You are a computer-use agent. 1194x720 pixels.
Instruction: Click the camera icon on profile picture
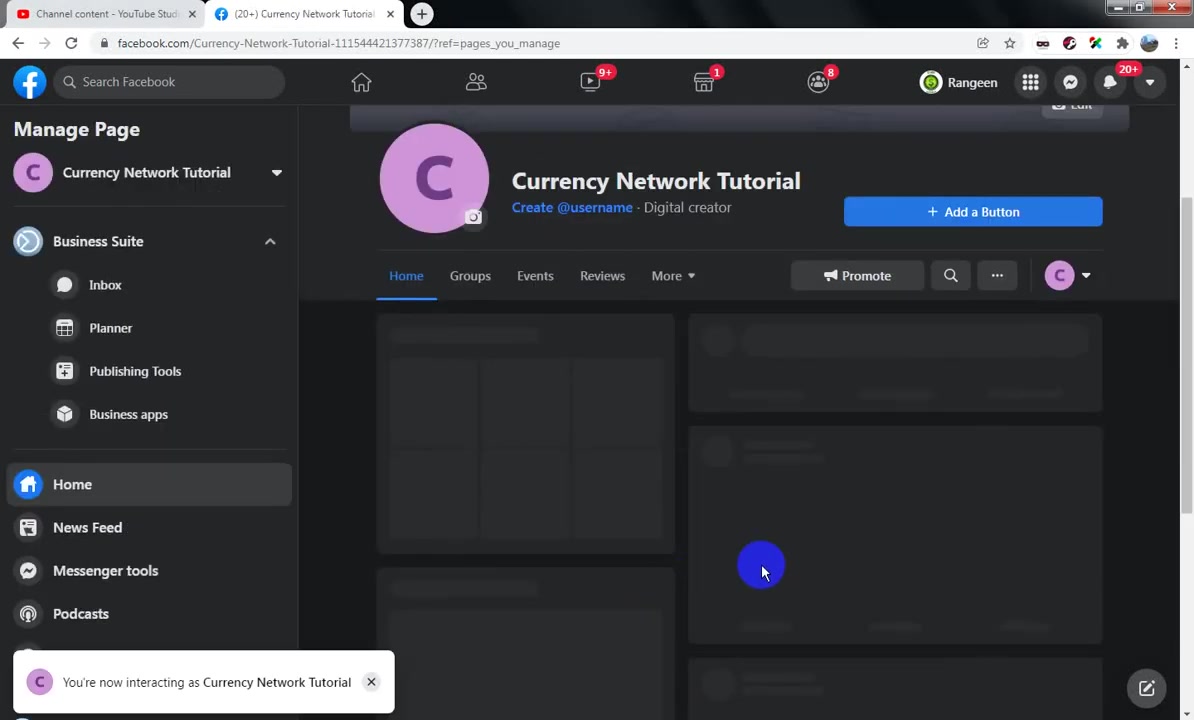pos(474,217)
